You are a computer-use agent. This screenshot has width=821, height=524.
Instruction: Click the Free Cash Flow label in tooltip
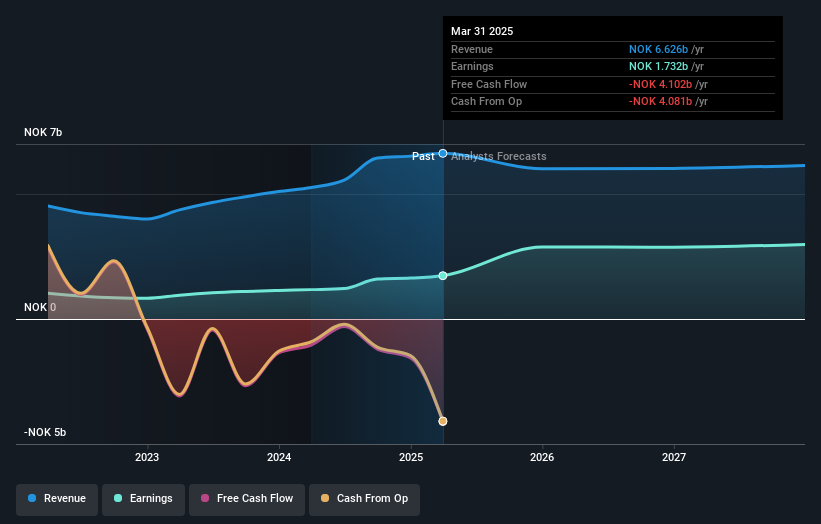click(489, 84)
